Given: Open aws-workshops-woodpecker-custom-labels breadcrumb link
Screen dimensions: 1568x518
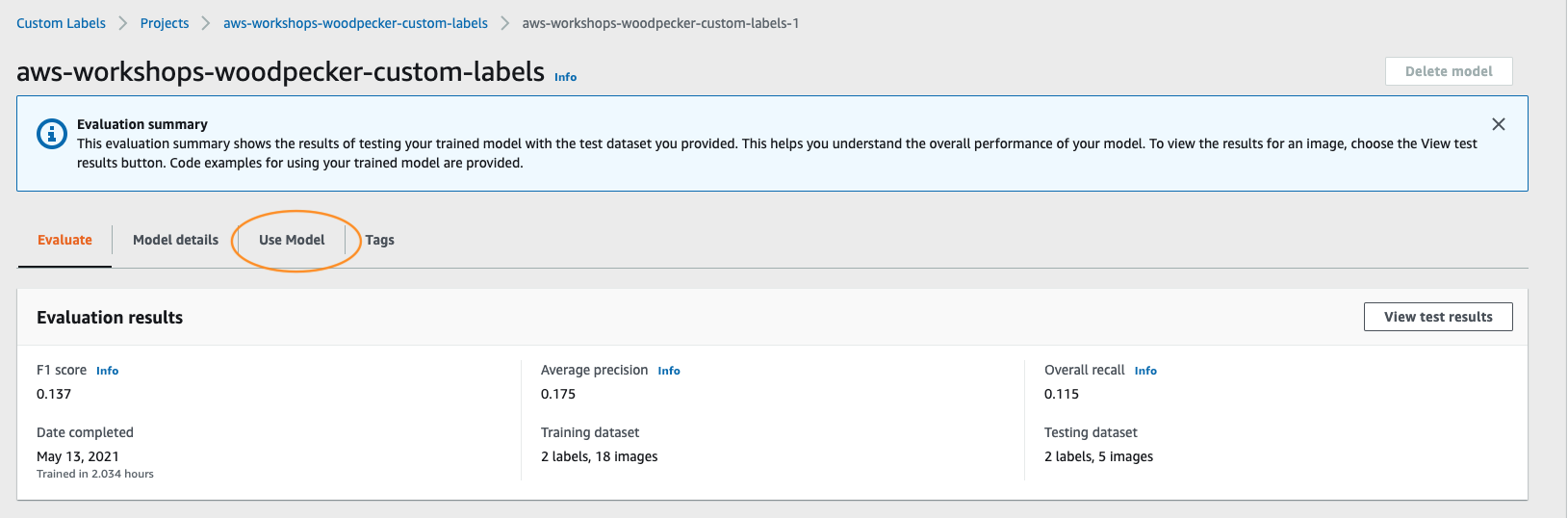Looking at the screenshot, I should point(355,23).
